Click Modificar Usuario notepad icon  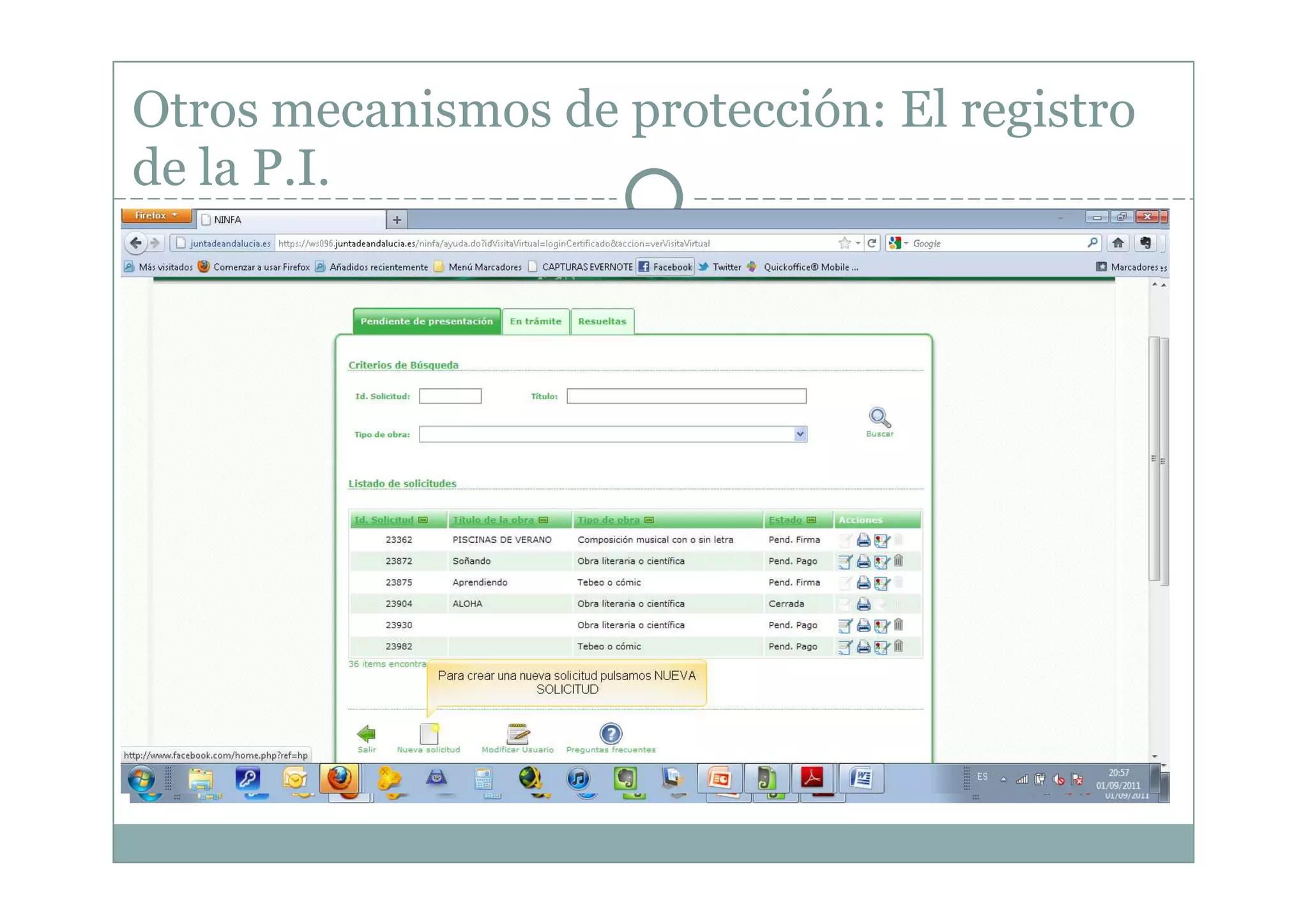(x=517, y=733)
